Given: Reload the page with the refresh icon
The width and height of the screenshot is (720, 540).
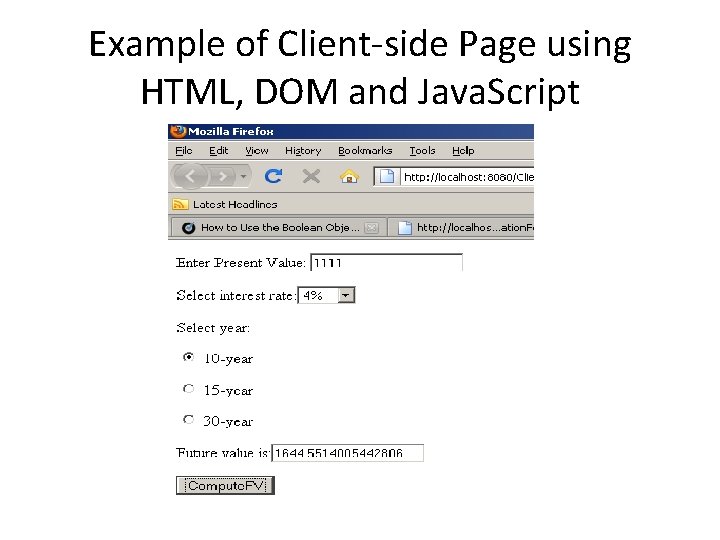Looking at the screenshot, I should 273,176.
